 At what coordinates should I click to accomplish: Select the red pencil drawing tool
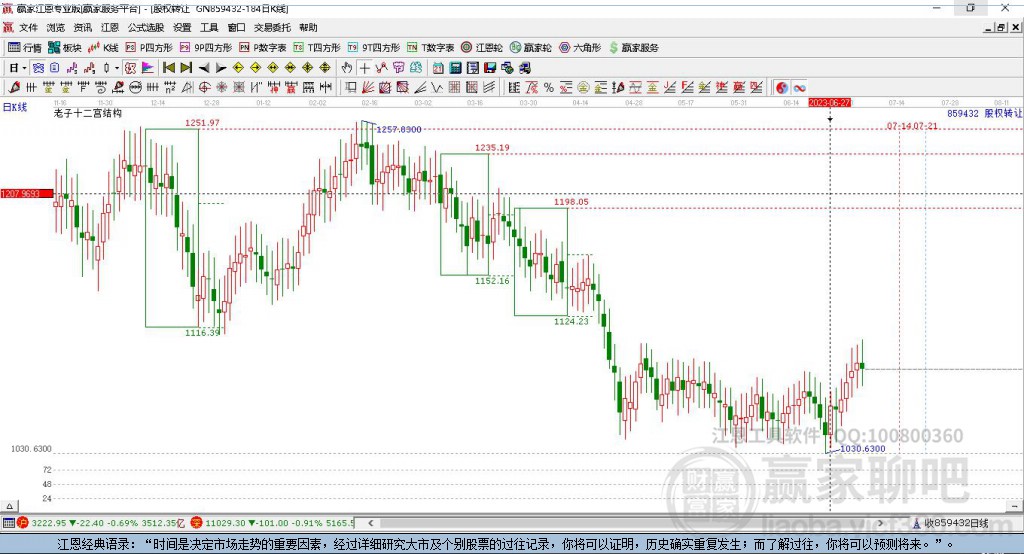[14, 88]
